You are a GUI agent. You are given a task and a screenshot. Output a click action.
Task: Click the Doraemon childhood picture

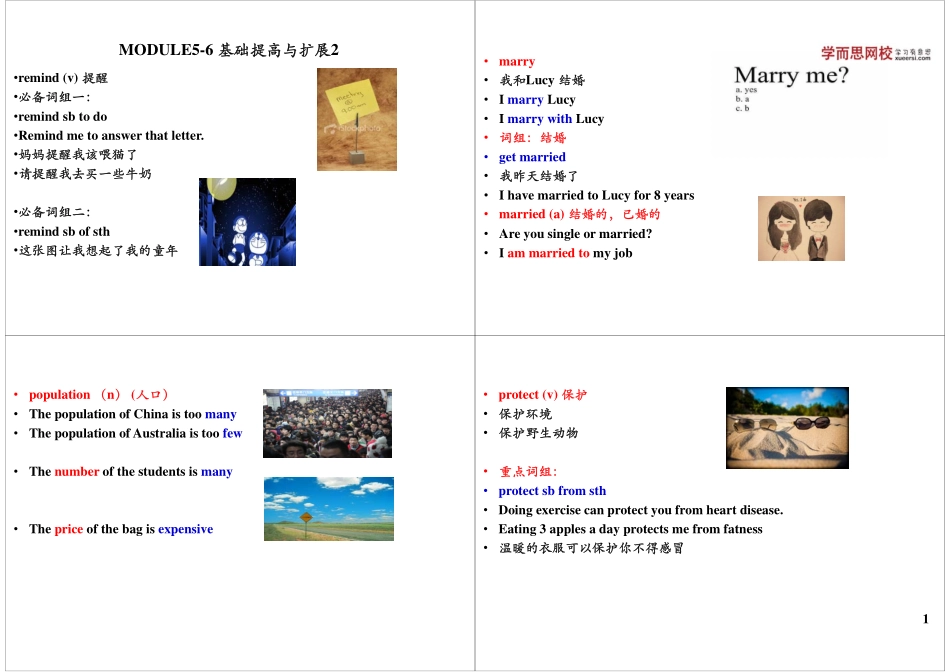click(249, 221)
